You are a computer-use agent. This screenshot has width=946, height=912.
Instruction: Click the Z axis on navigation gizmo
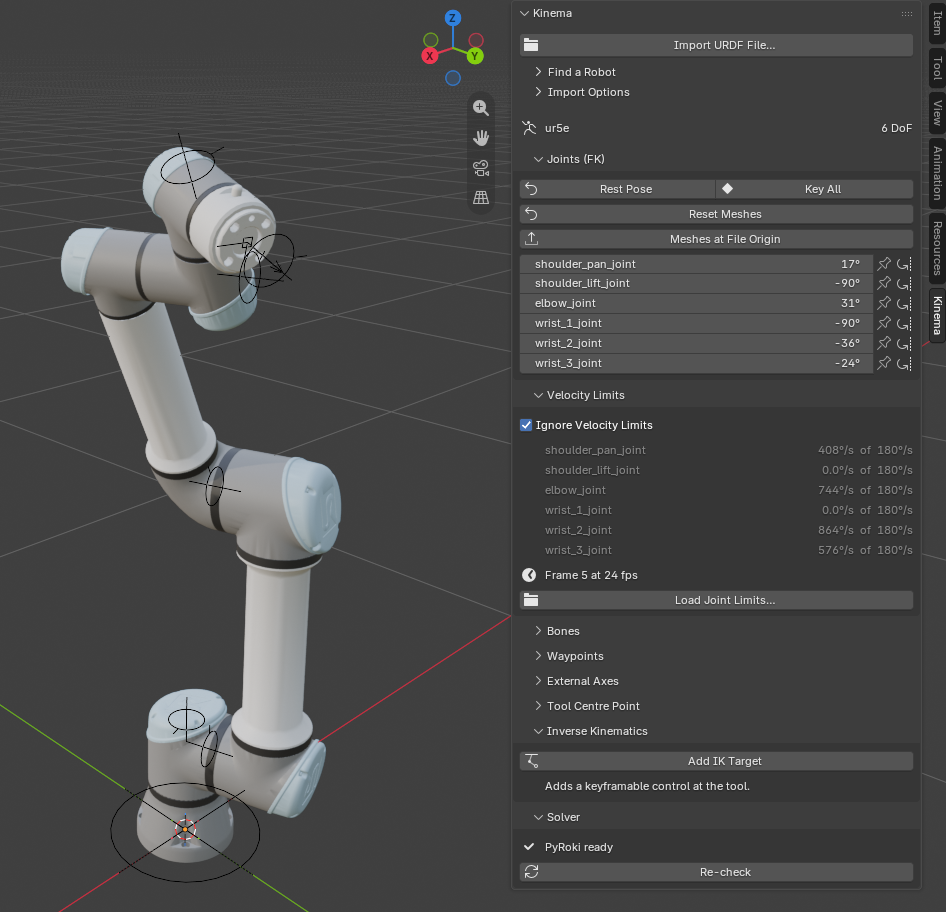click(x=452, y=18)
